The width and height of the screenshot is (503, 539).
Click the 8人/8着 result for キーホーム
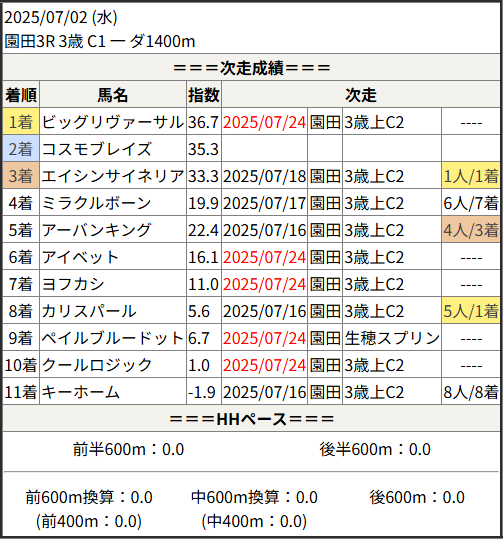click(471, 392)
